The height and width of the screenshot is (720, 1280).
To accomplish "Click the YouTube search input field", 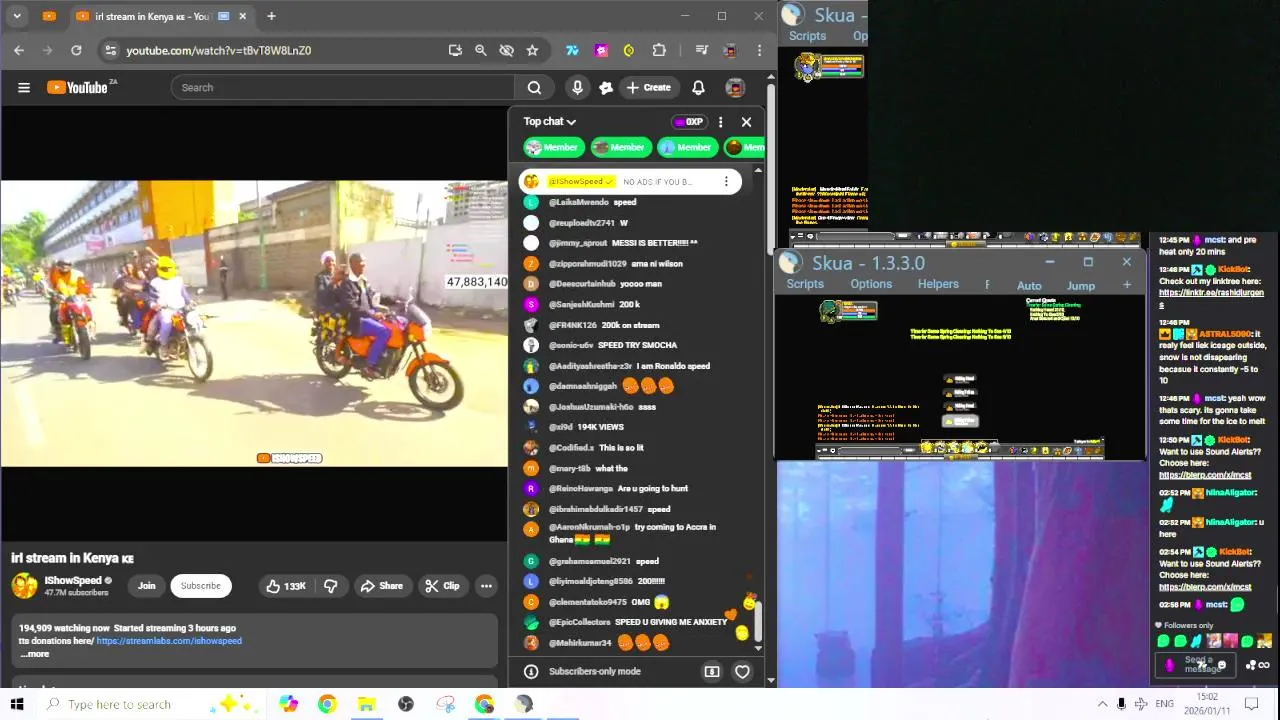I will 342,88.
